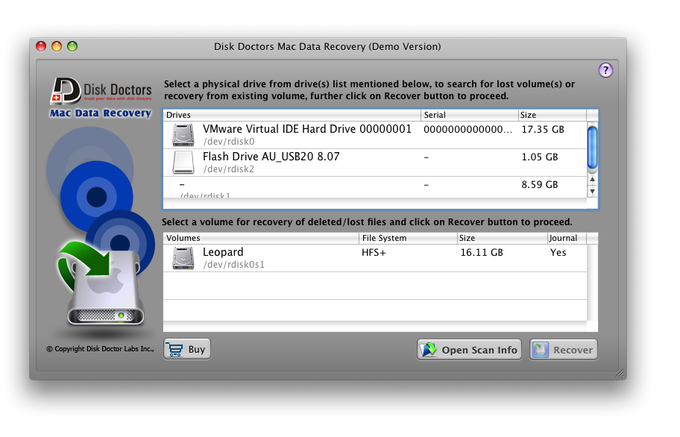Click the Journal column header
The height and width of the screenshot is (437, 680).
tap(566, 238)
